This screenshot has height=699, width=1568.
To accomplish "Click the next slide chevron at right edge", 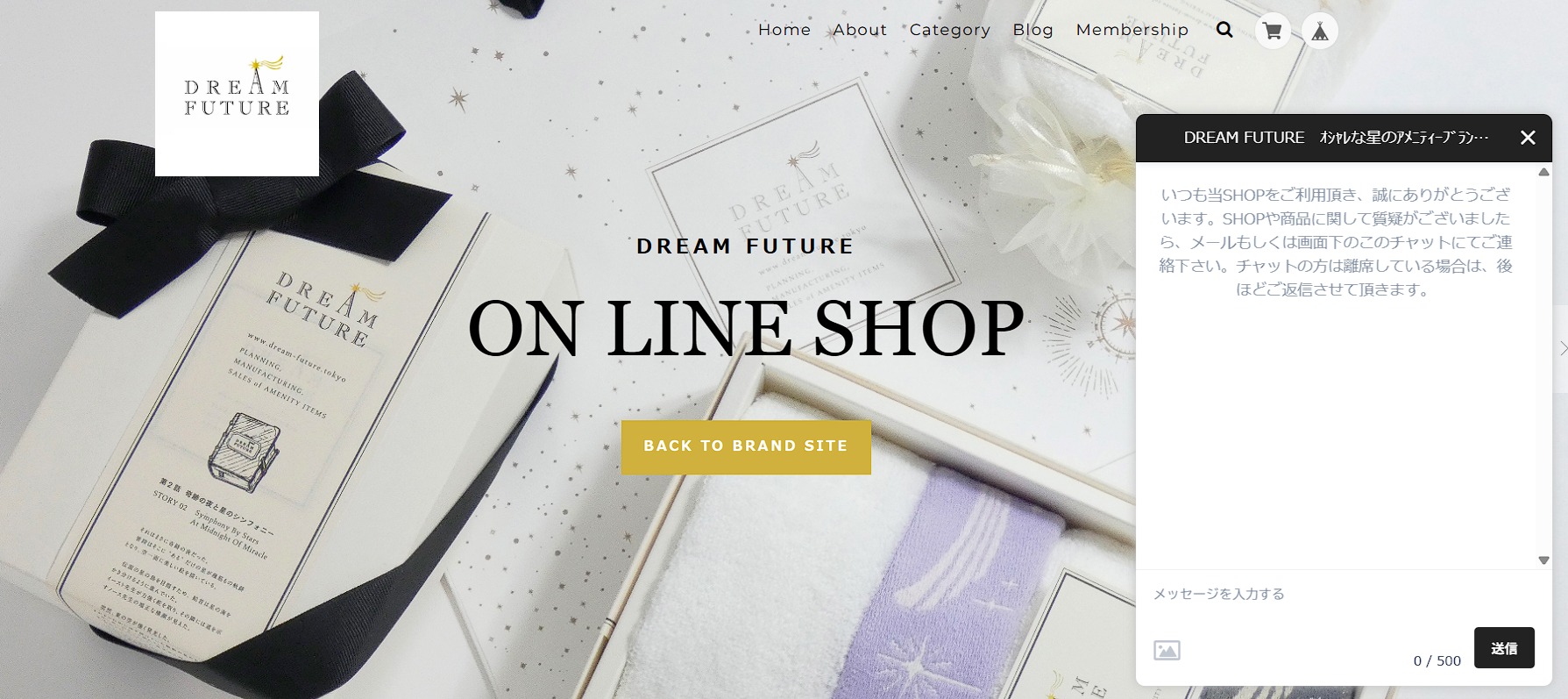I will (x=1563, y=348).
